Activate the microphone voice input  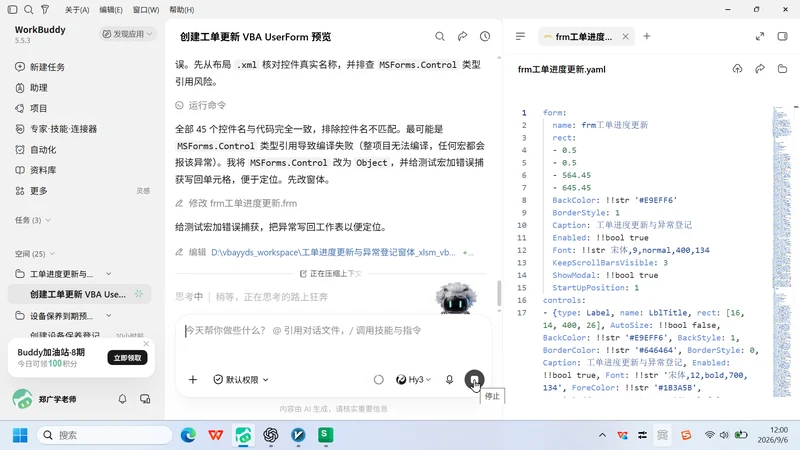pyautogui.click(x=449, y=380)
